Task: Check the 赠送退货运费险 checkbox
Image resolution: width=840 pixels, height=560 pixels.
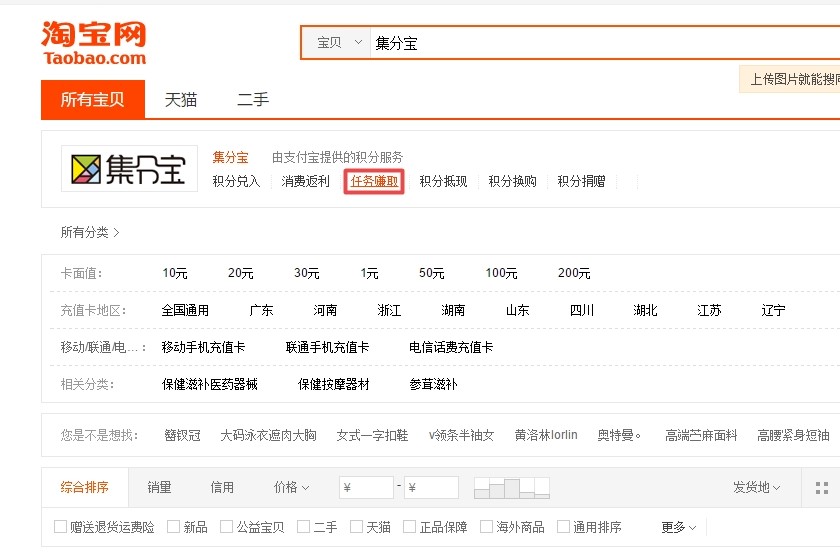Action: pyautogui.click(x=60, y=527)
